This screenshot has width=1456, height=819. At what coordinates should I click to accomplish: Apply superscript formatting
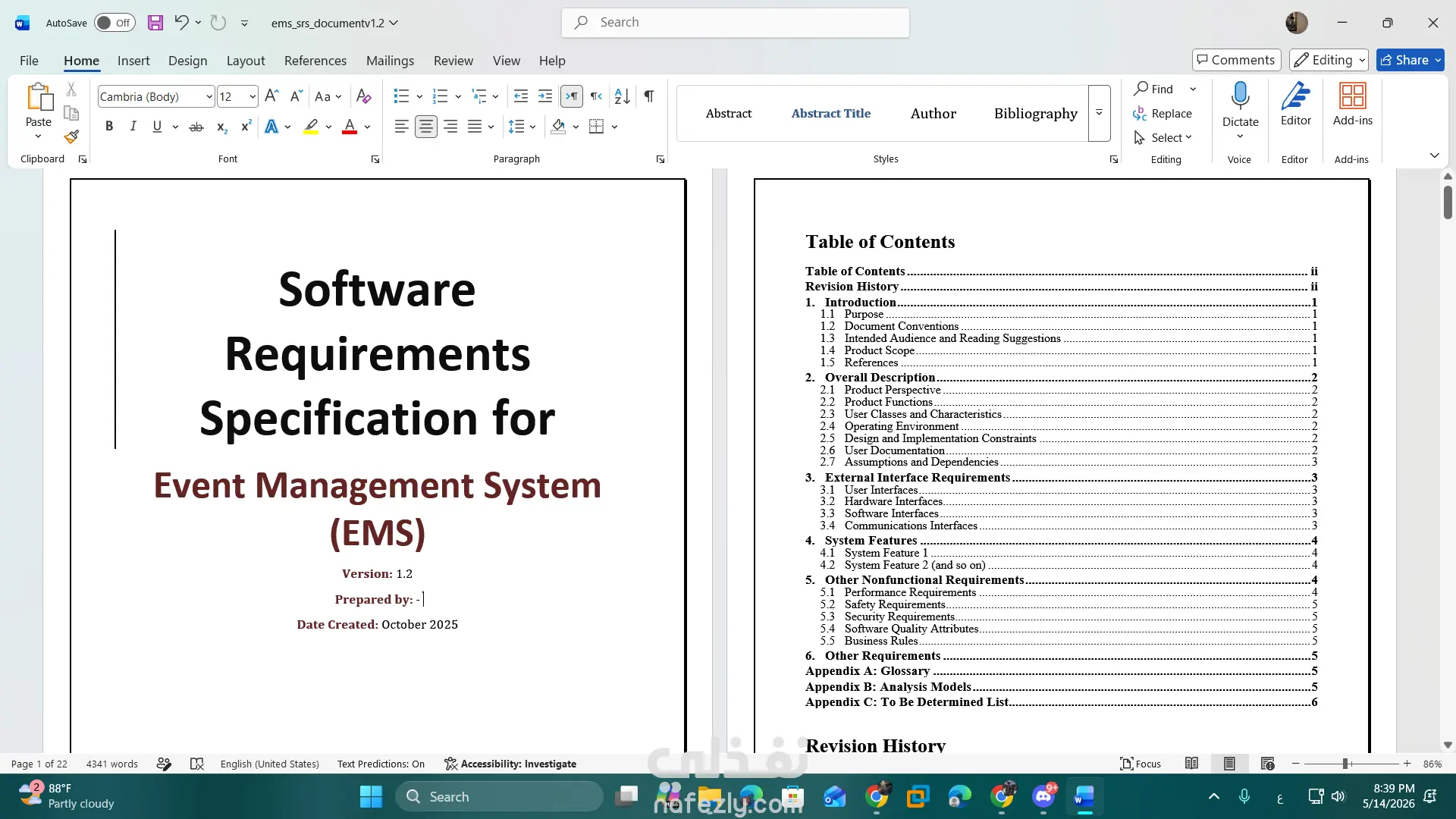point(246,127)
